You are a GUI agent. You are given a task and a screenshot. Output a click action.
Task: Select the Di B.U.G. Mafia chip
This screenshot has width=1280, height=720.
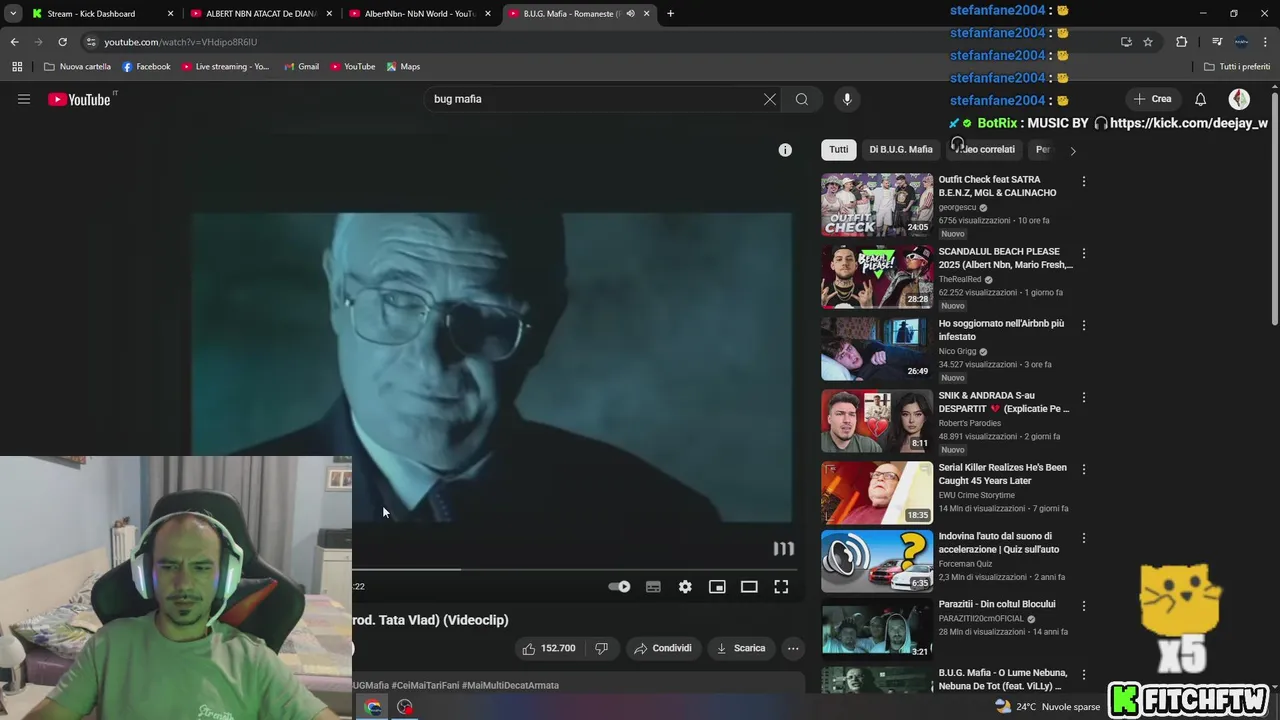pos(901,150)
